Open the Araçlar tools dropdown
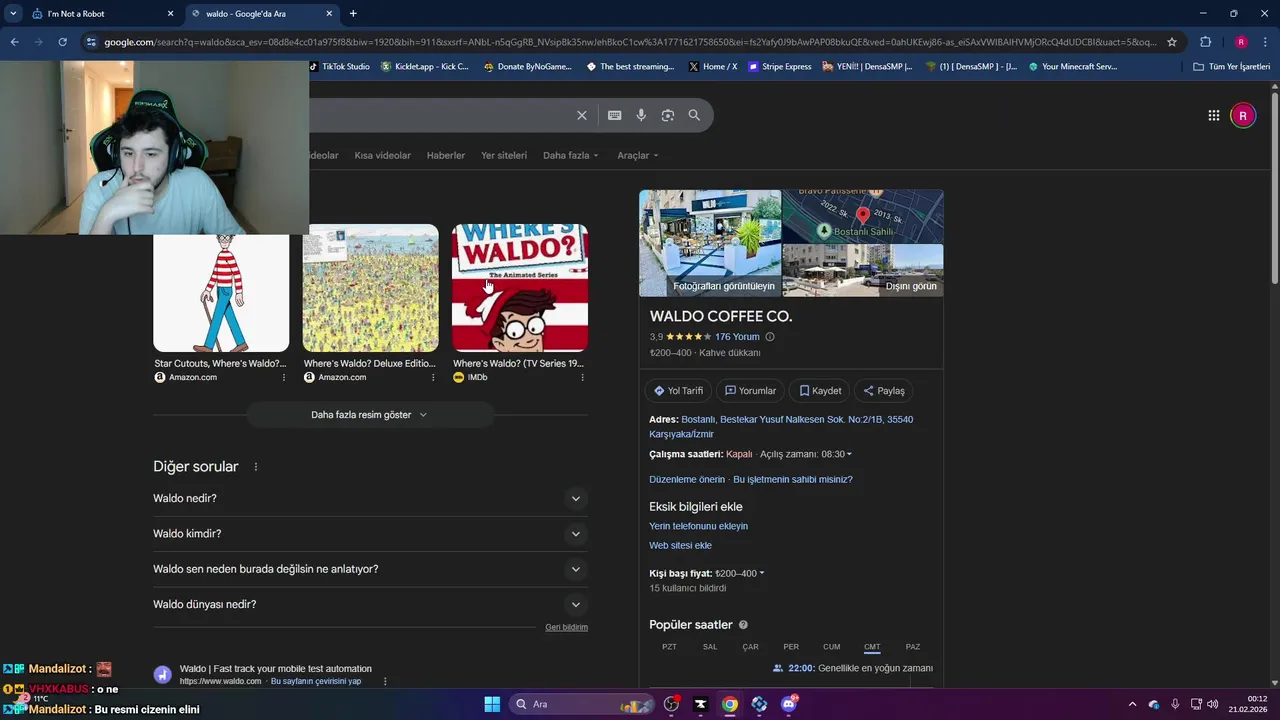 point(637,155)
